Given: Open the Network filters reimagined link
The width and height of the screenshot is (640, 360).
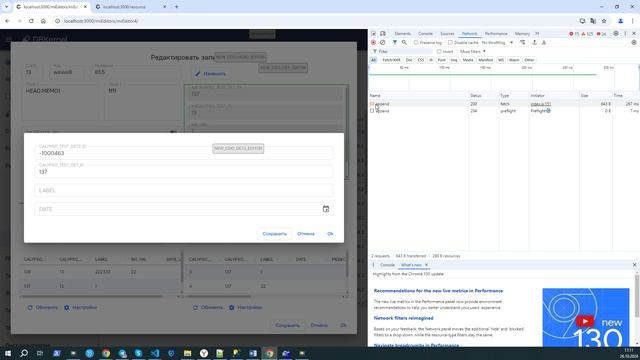Looking at the screenshot, I should click(403, 318).
